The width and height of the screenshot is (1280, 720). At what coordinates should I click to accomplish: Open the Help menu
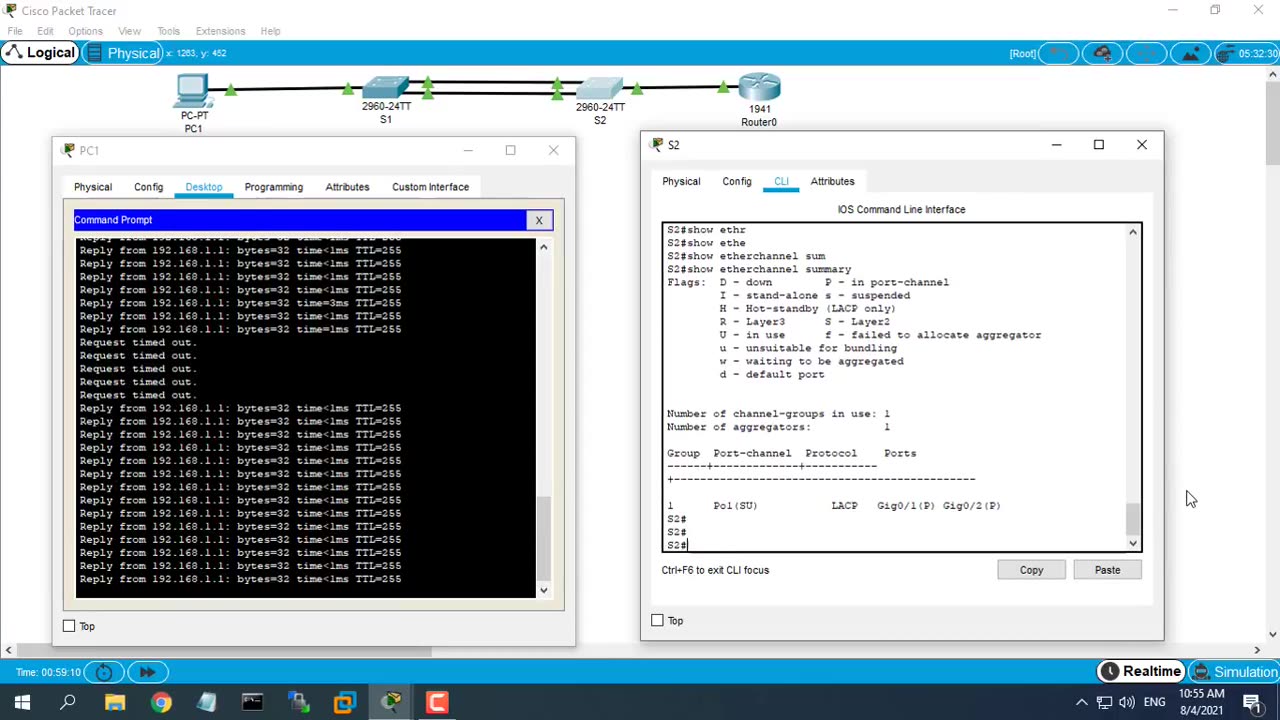click(271, 31)
